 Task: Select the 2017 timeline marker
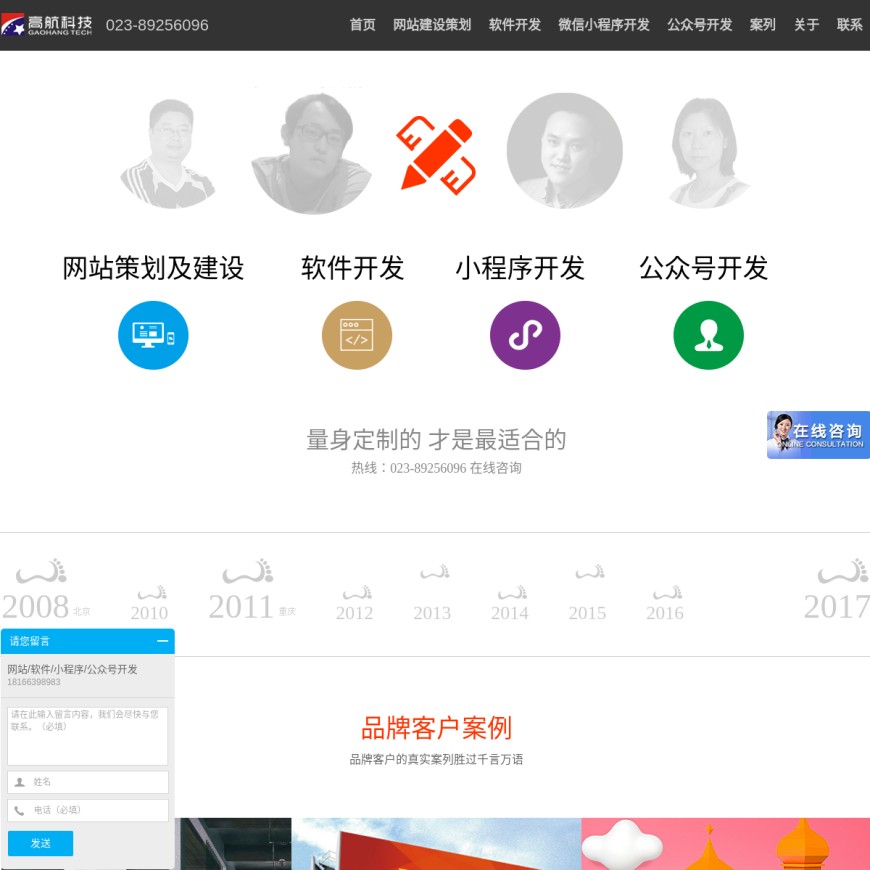(x=837, y=589)
